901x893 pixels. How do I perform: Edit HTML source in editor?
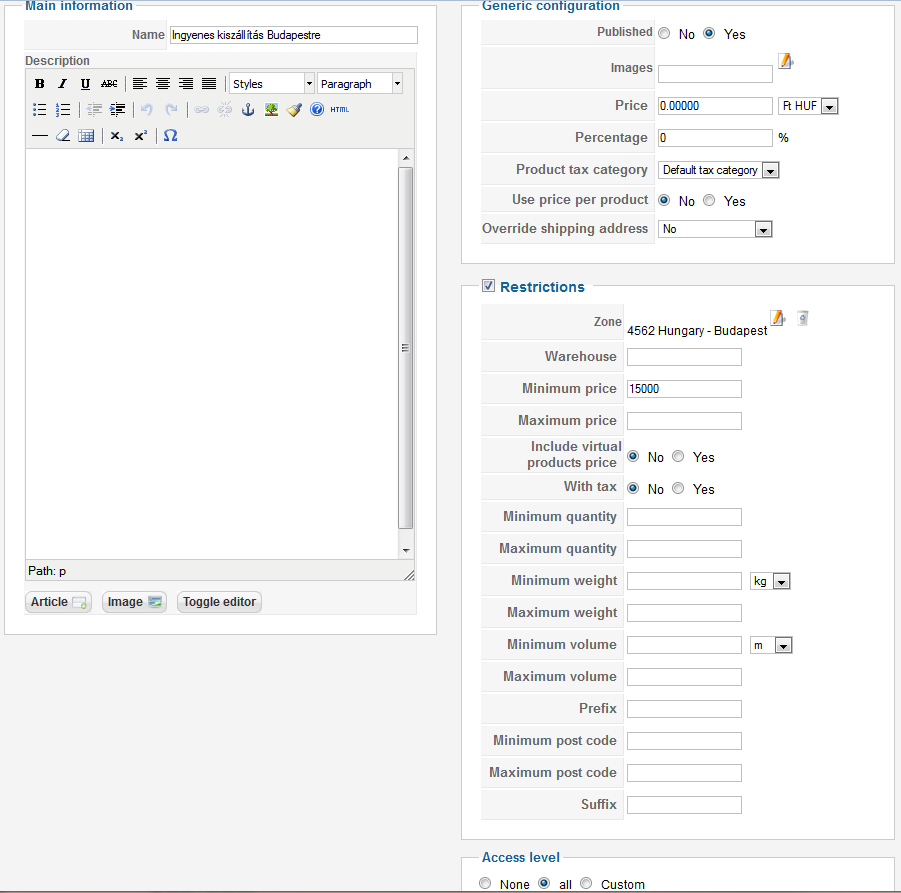[x=340, y=110]
